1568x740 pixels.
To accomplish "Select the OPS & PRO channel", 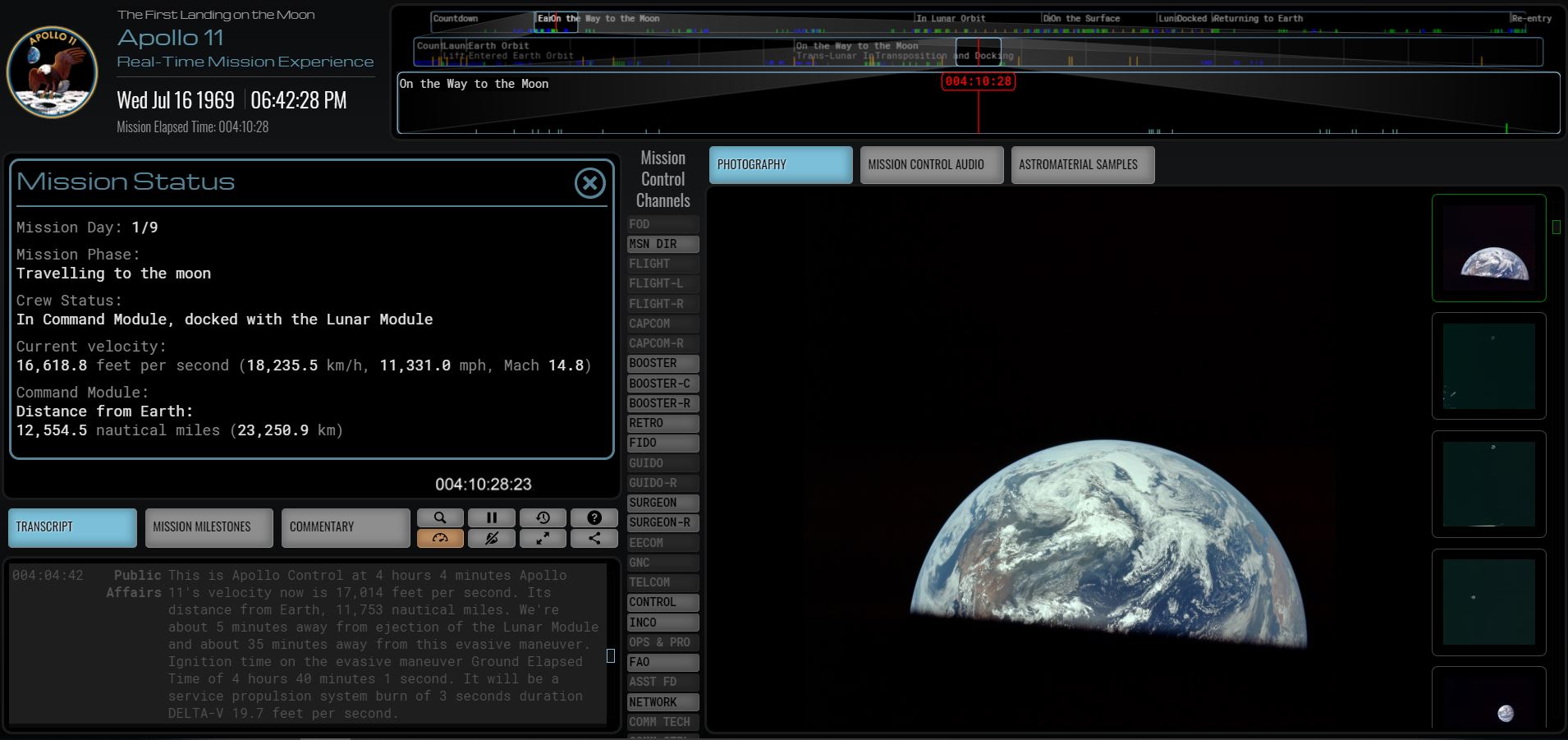I will (663, 642).
